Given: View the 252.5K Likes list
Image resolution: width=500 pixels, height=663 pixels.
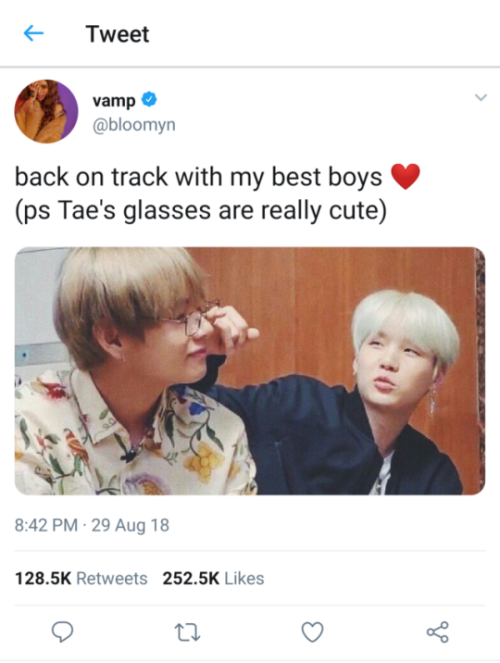Looking at the screenshot, I should click(213, 578).
